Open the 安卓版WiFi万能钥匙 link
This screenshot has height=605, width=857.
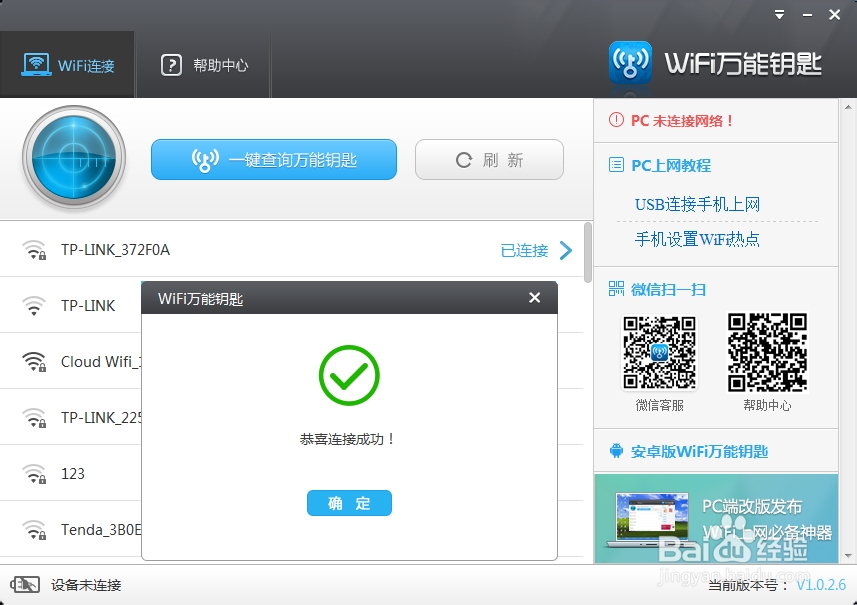coord(699,451)
